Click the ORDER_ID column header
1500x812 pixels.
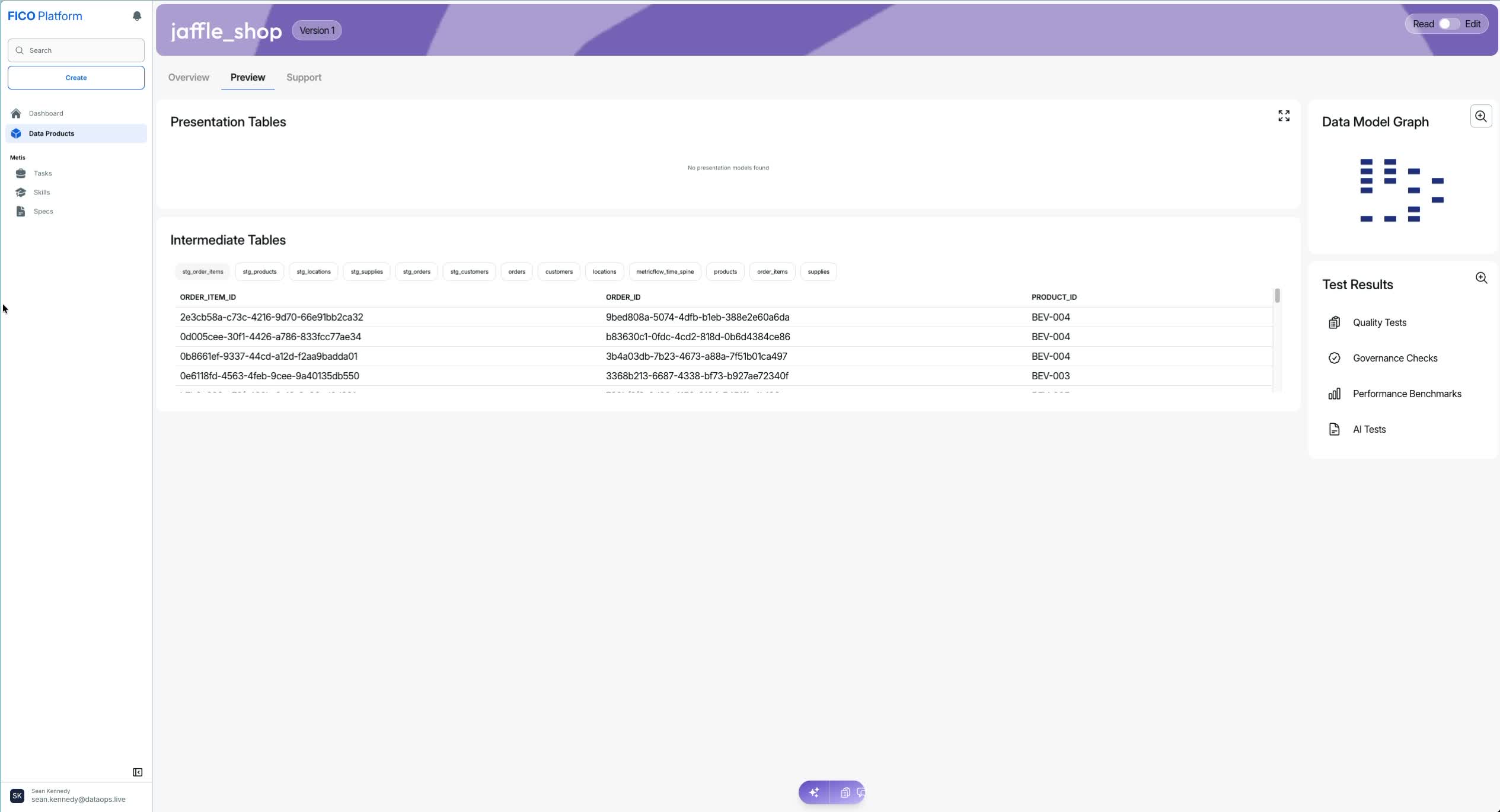coord(623,297)
